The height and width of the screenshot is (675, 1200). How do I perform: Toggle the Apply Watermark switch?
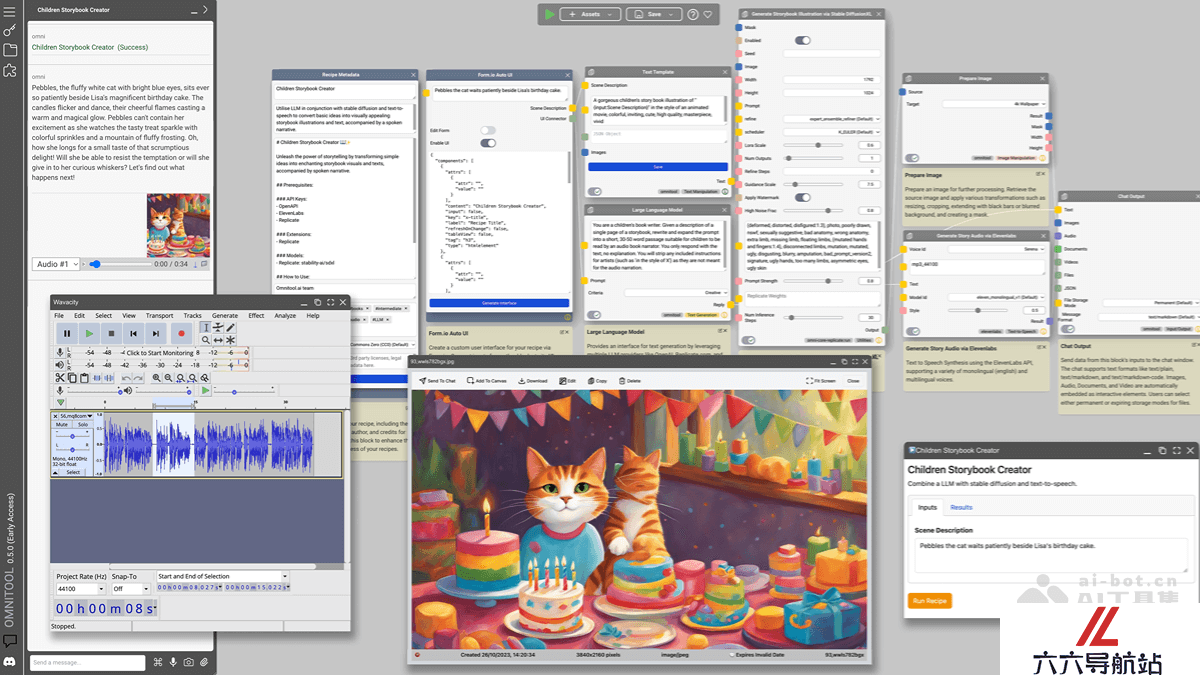point(802,197)
